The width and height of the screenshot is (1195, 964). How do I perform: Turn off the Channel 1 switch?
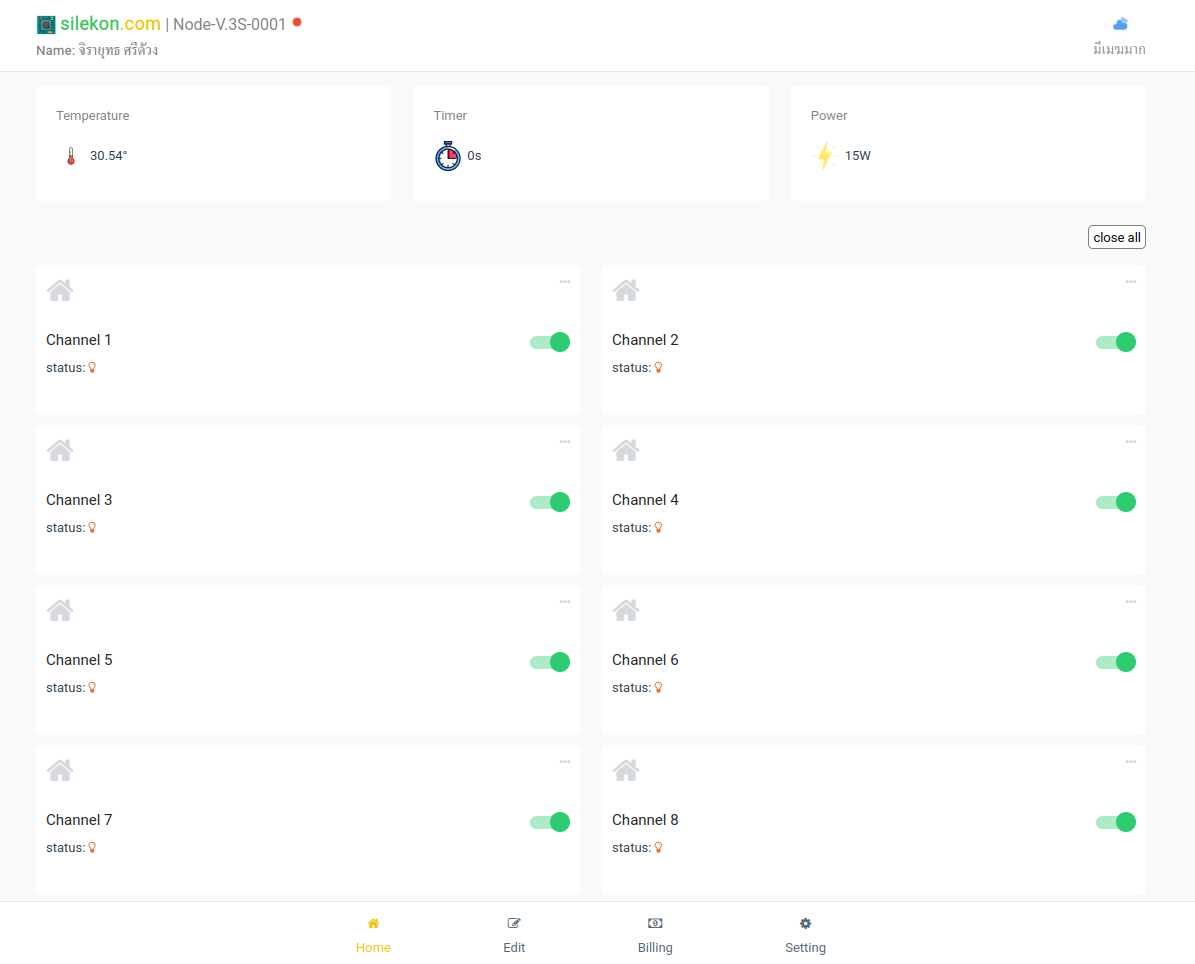(x=550, y=342)
